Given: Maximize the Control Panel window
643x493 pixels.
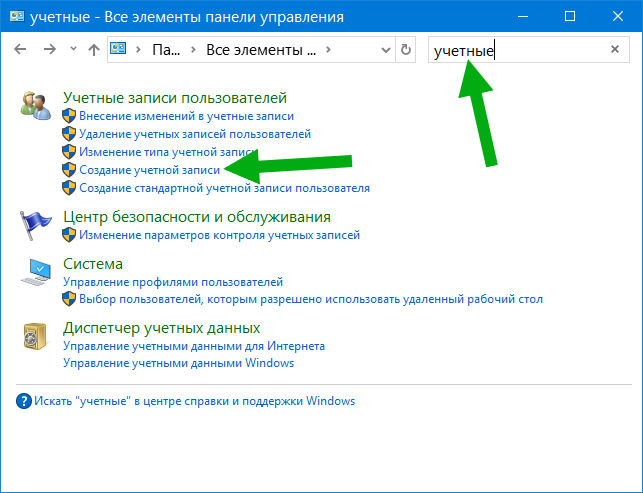Looking at the screenshot, I should click(x=570, y=16).
